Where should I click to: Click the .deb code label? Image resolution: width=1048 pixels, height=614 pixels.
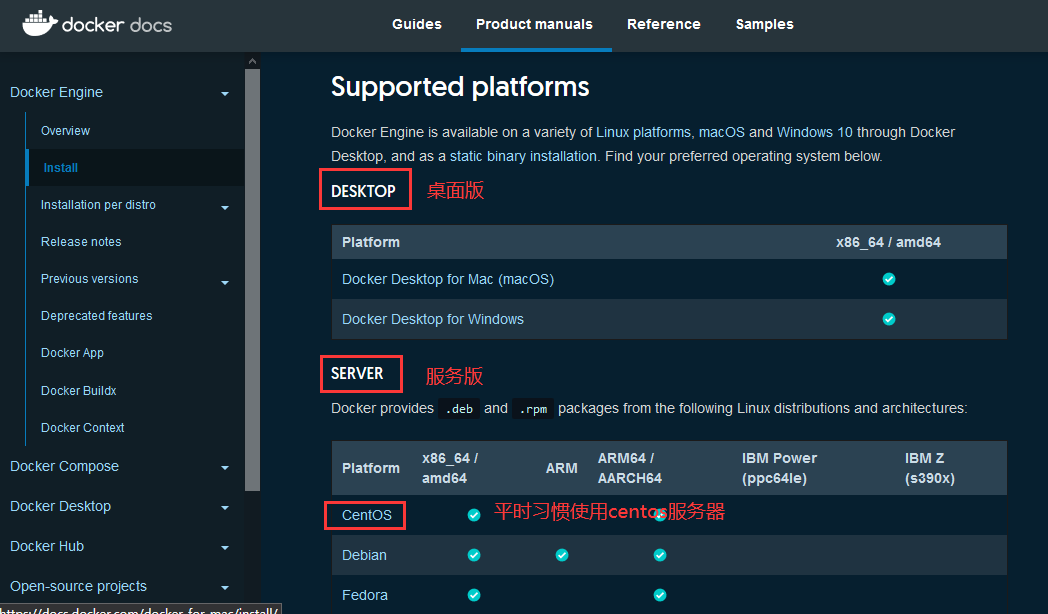[x=459, y=409]
